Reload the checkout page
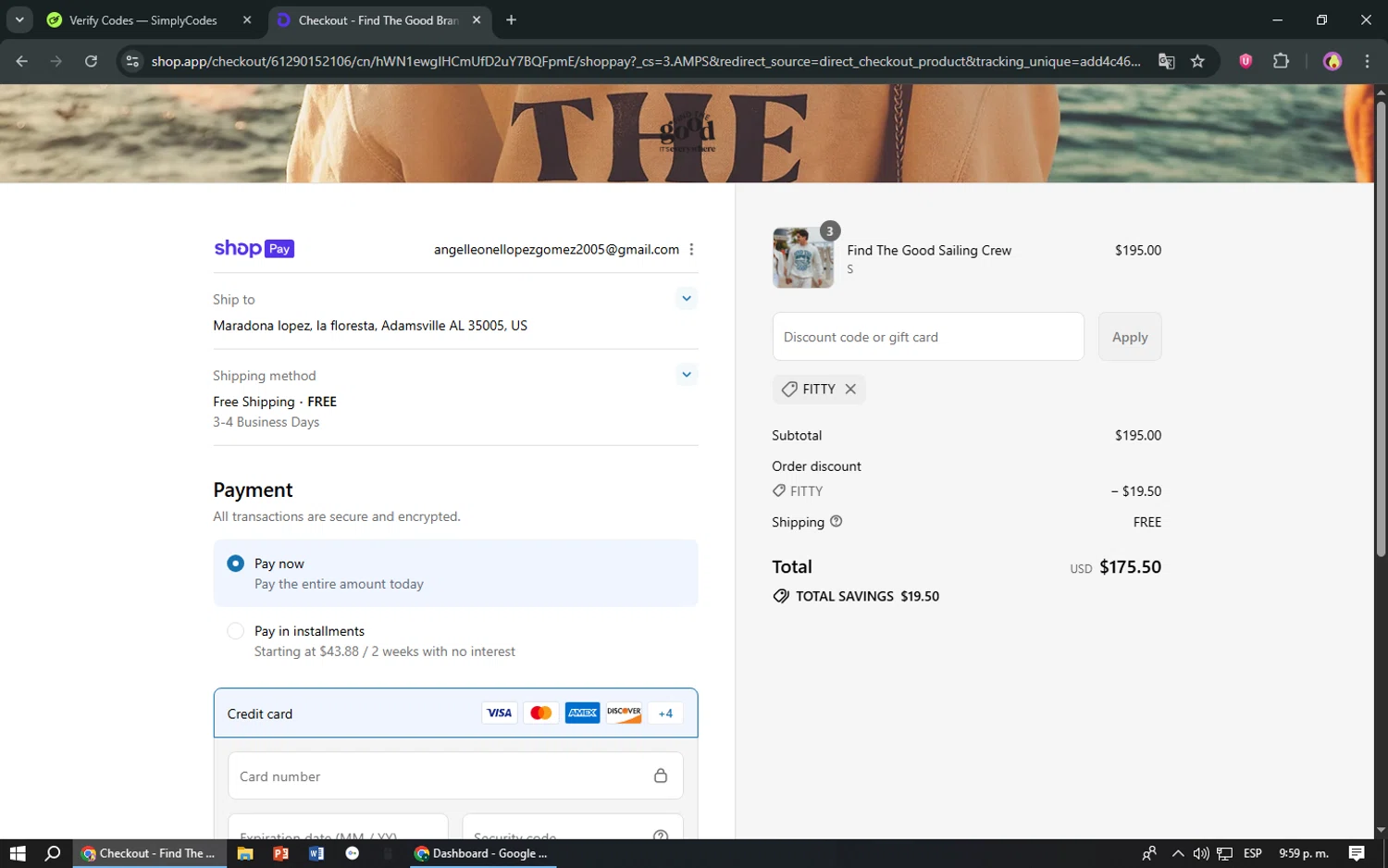The image size is (1388, 868). coord(91,61)
